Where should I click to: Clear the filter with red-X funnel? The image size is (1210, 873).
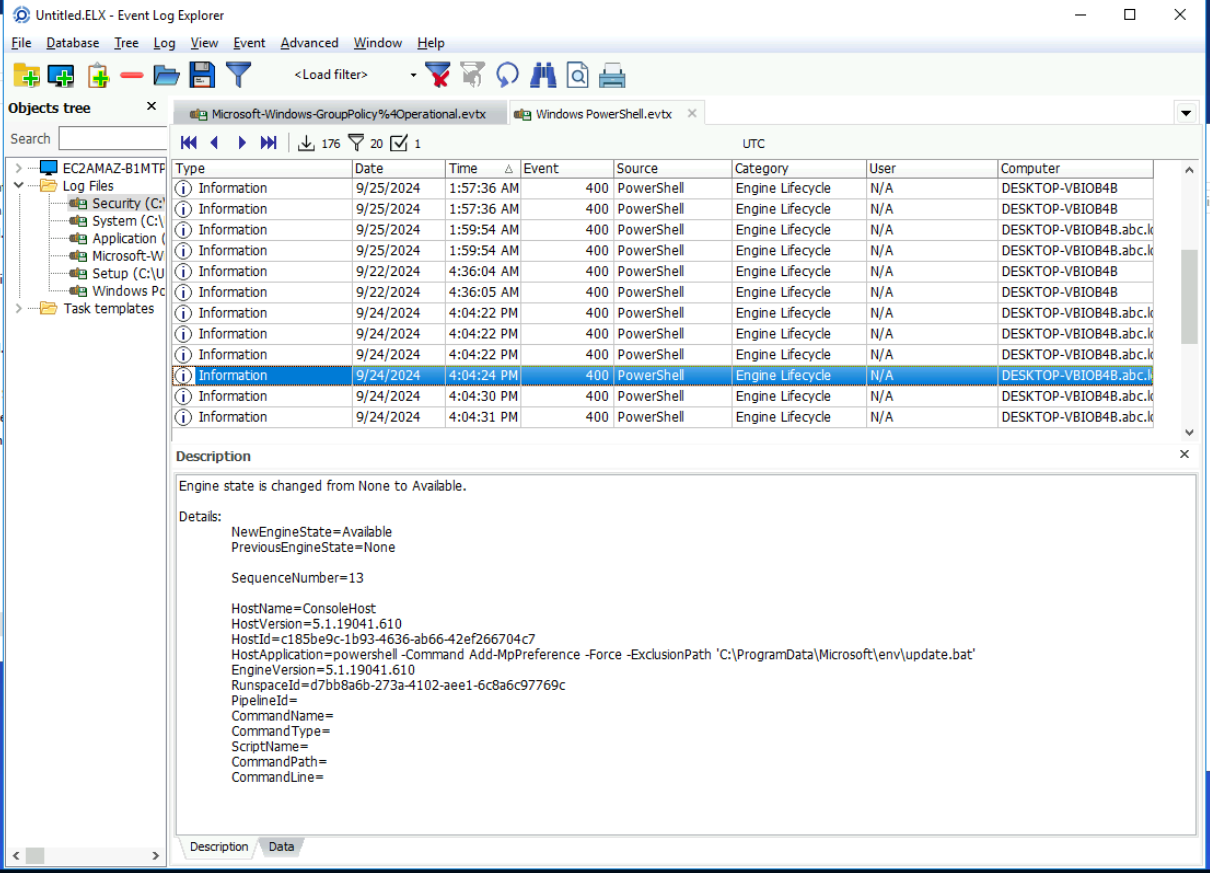pyautogui.click(x=438, y=75)
